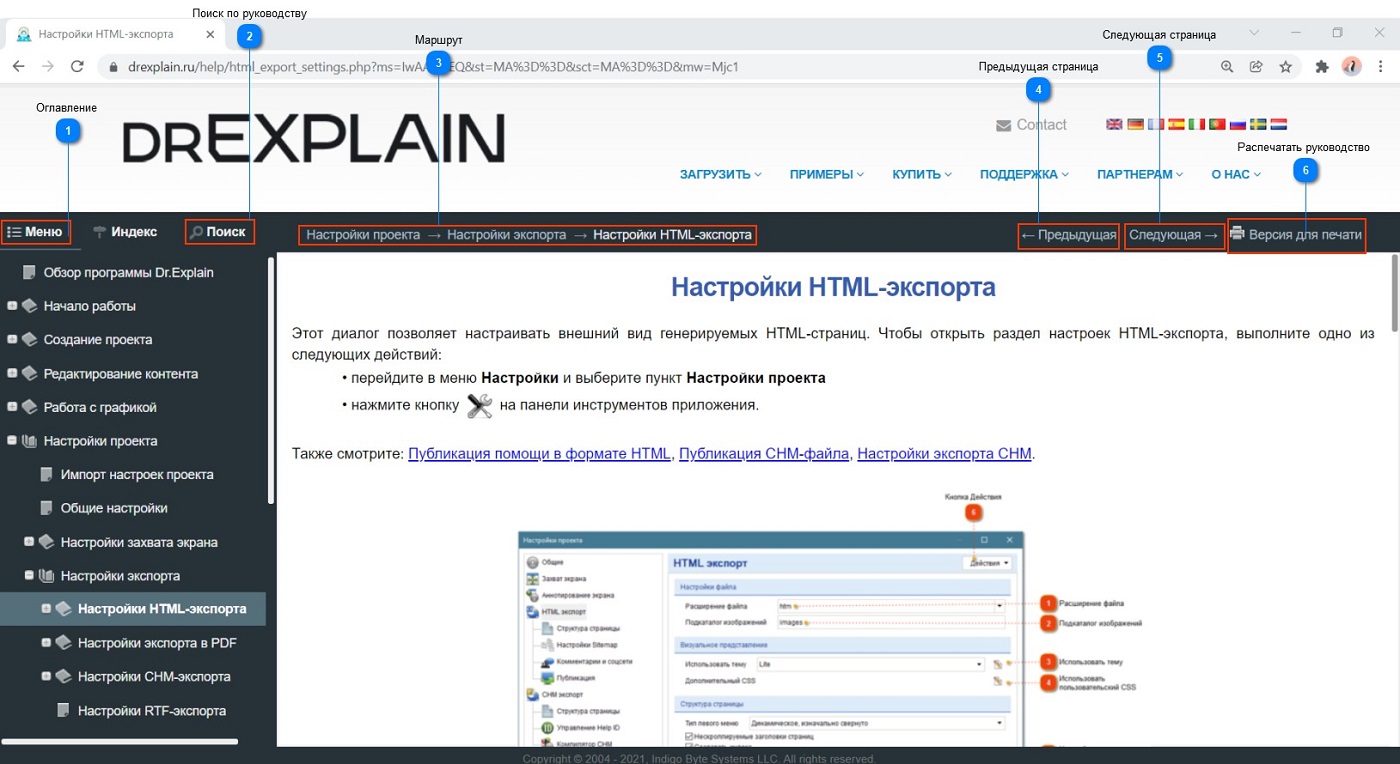1400x764 pixels.
Task: Open the ПОДДЕРЖКА dropdown menu
Action: (1024, 174)
